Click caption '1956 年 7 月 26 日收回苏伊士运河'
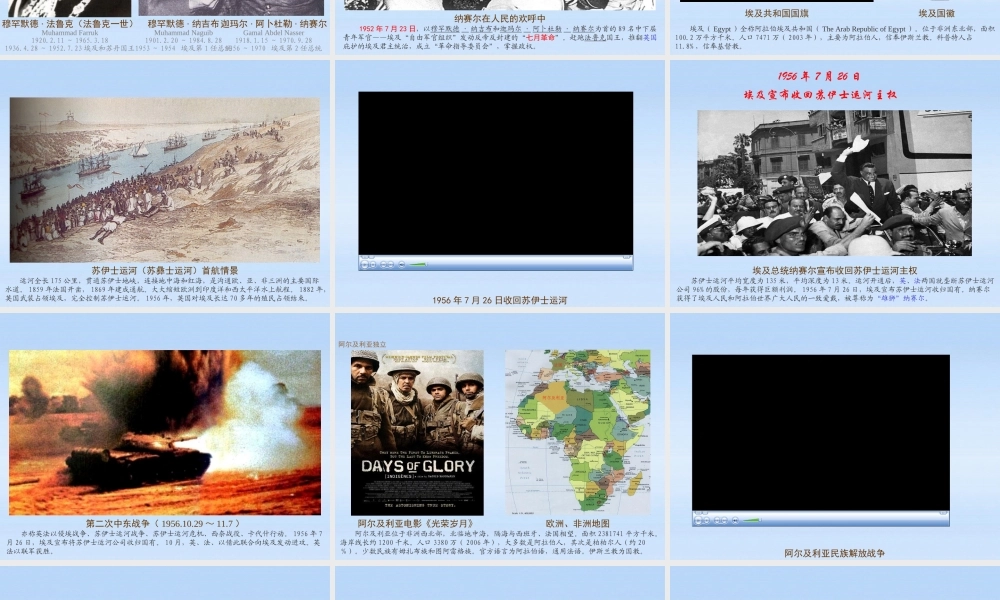This screenshot has width=1000, height=600. tap(499, 300)
